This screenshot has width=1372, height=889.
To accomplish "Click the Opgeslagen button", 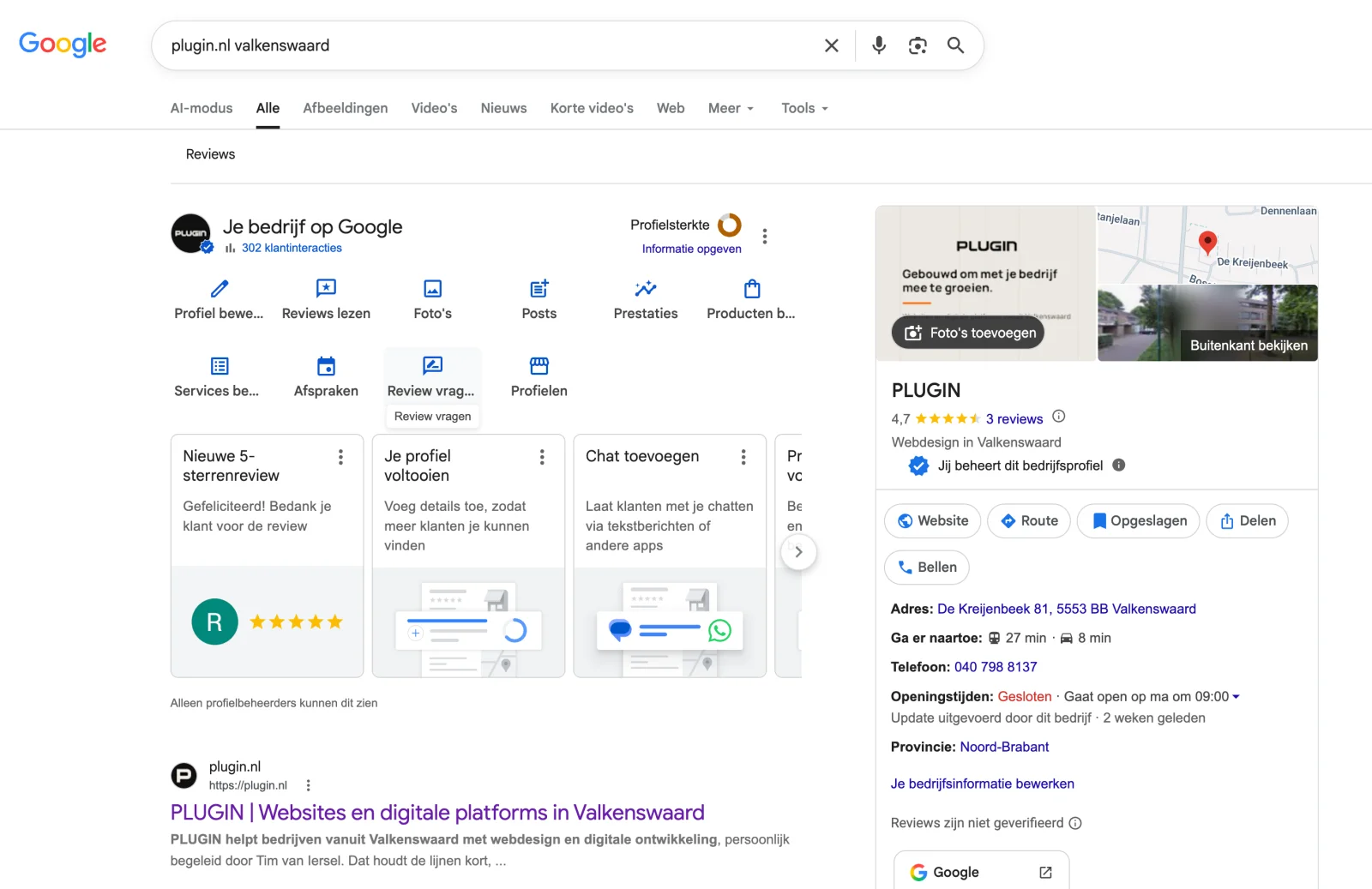I will tap(1139, 521).
